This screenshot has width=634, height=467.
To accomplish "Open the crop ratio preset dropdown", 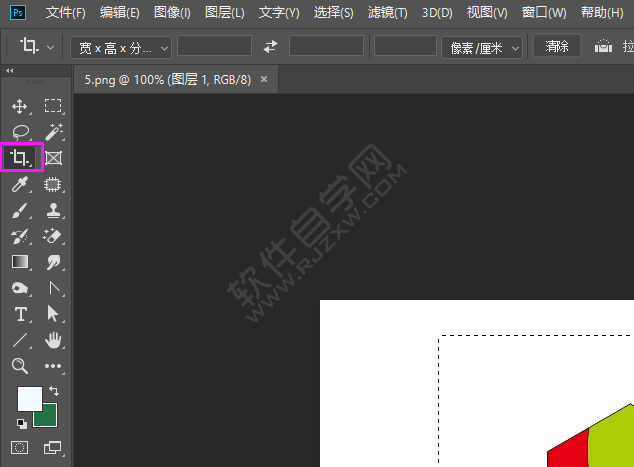I will coord(121,47).
